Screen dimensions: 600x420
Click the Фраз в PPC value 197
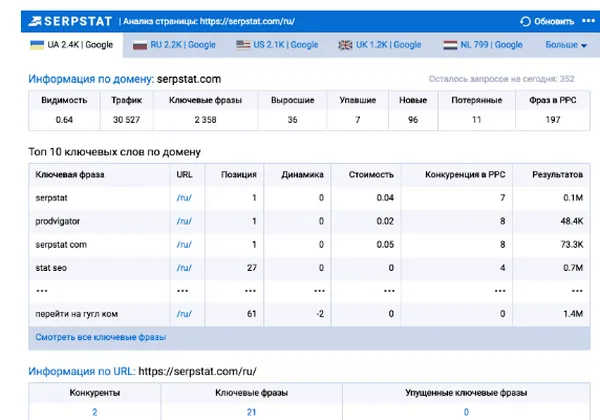pos(553,120)
